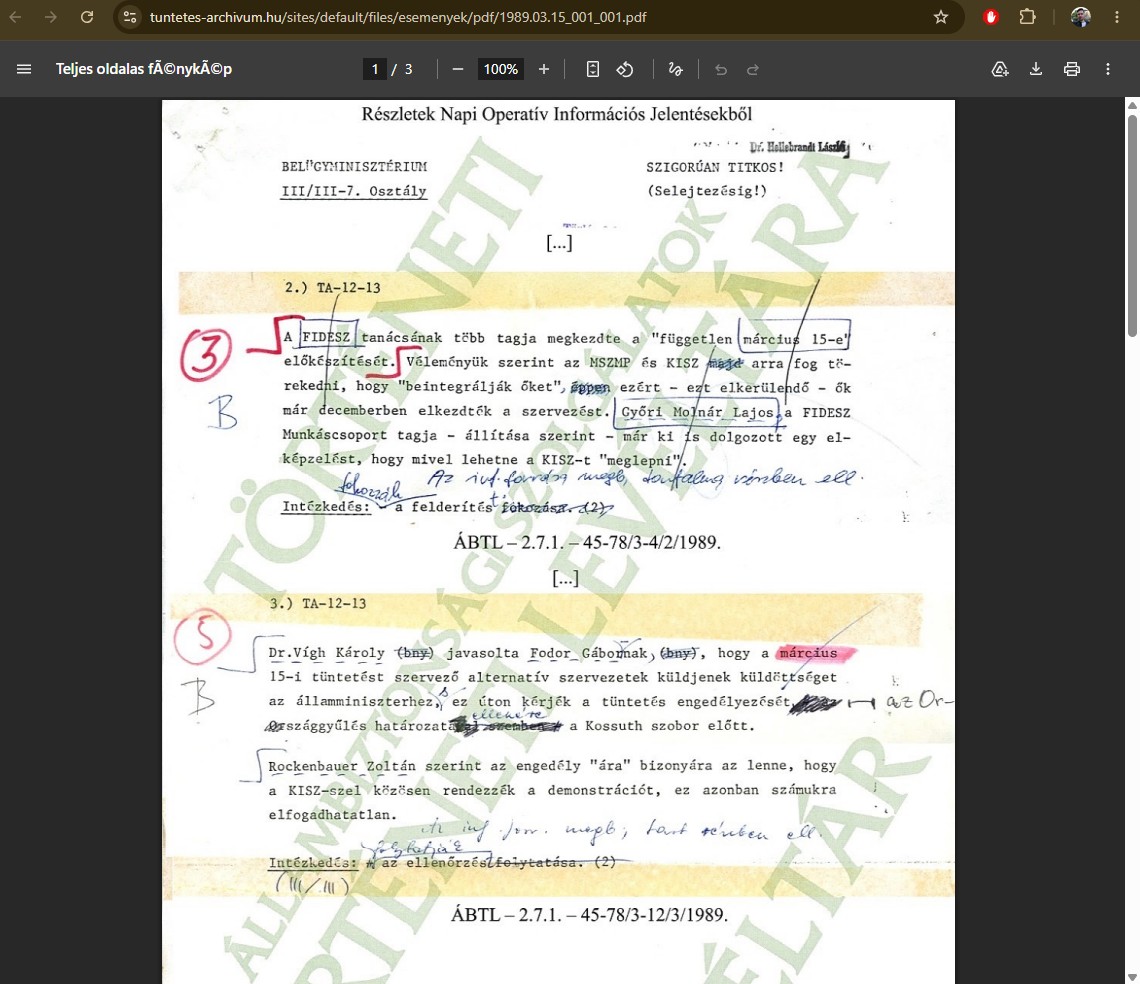
Task: Click '2.) TA-12-13' heading
Action: click(332, 287)
